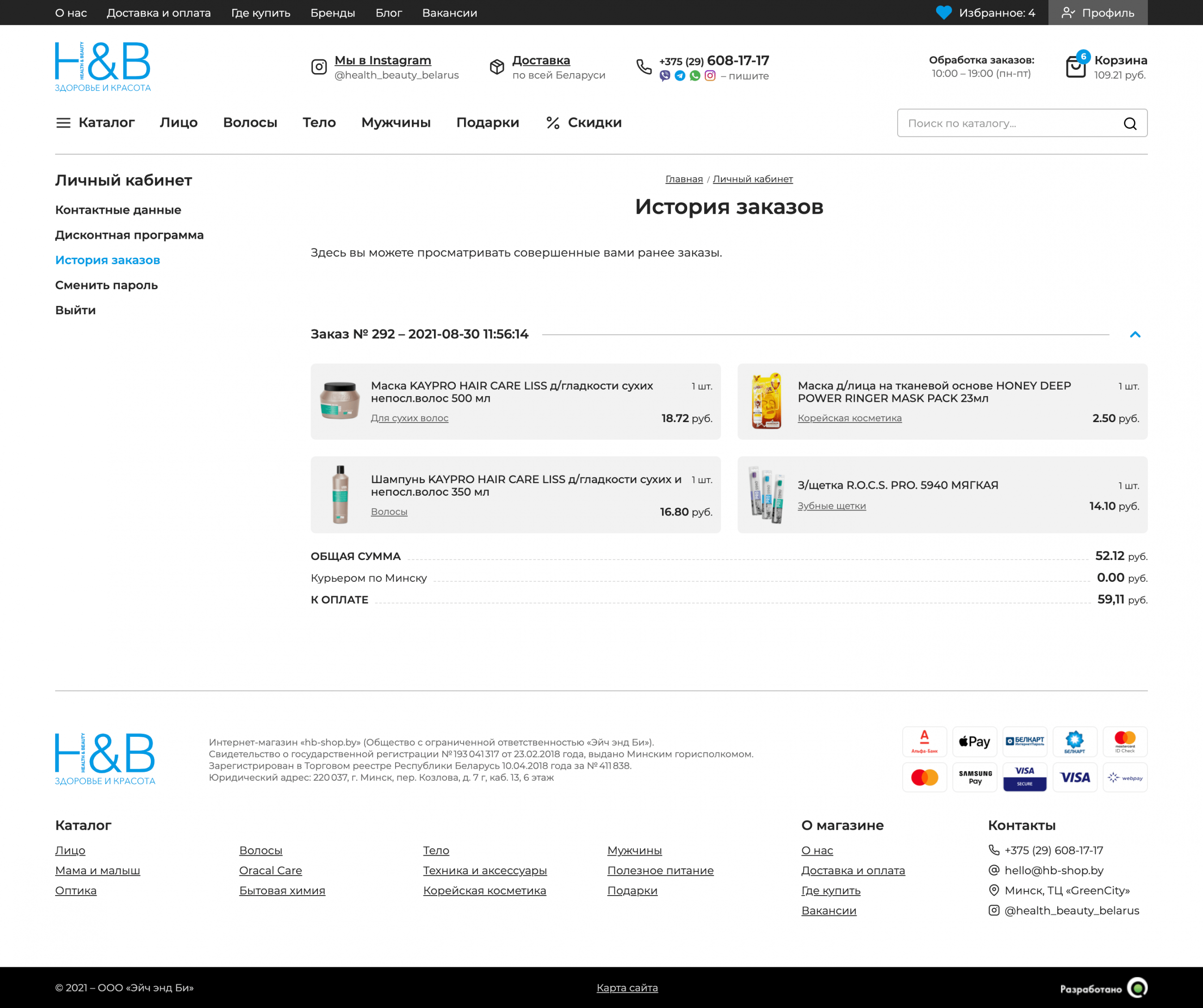Screen dimensions: 1203x1008
Task: Select Сменить пароль in sidebar
Action: [106, 285]
